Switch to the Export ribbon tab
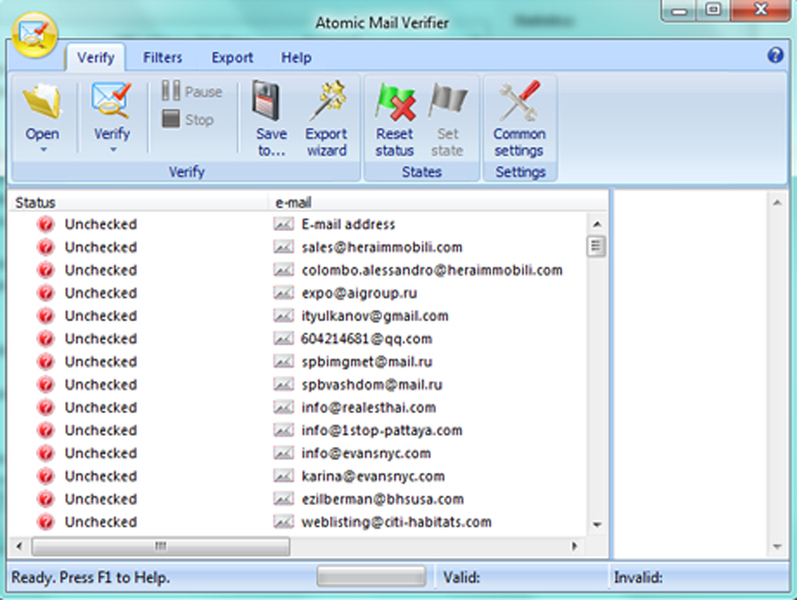The image size is (797, 600). pyautogui.click(x=232, y=57)
